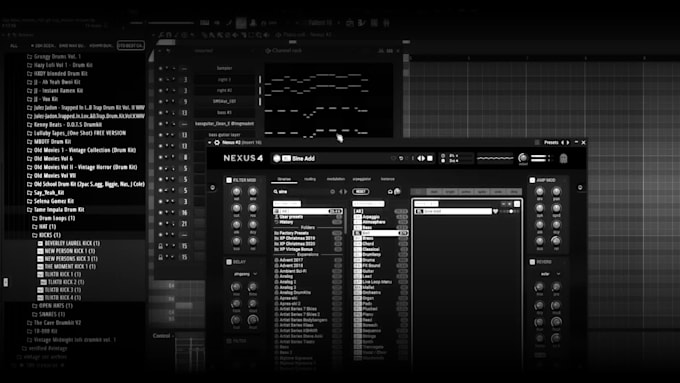Select the XP Vintage Bonus folder

309,249
